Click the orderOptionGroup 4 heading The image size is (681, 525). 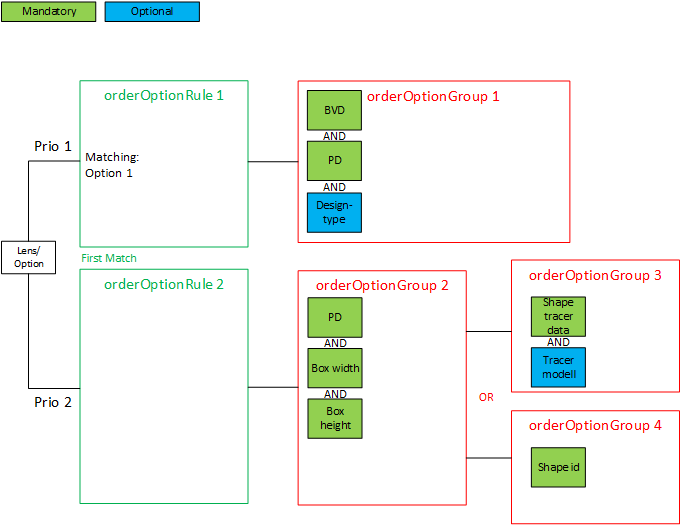pos(595,425)
